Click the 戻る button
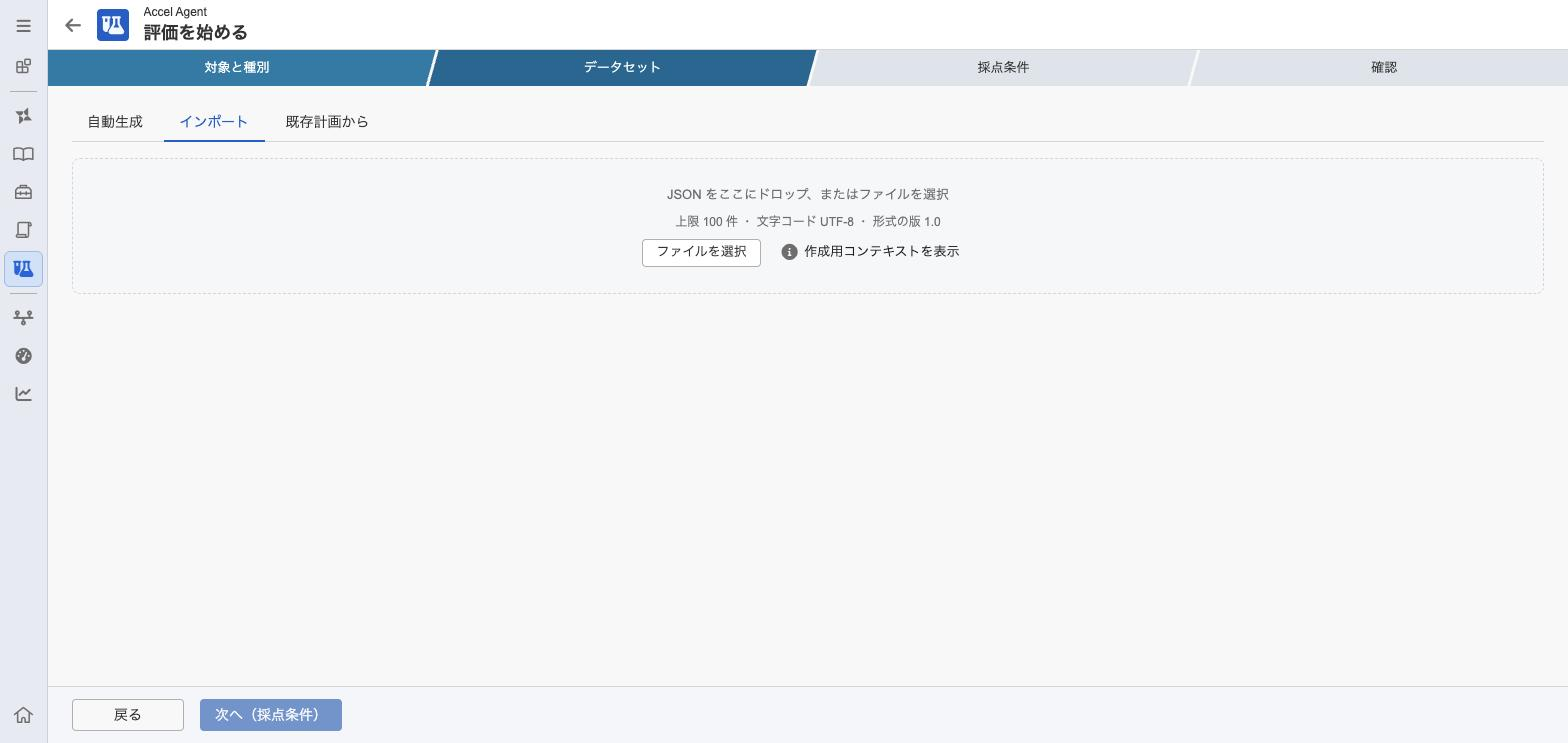This screenshot has width=1568, height=743. point(128,715)
